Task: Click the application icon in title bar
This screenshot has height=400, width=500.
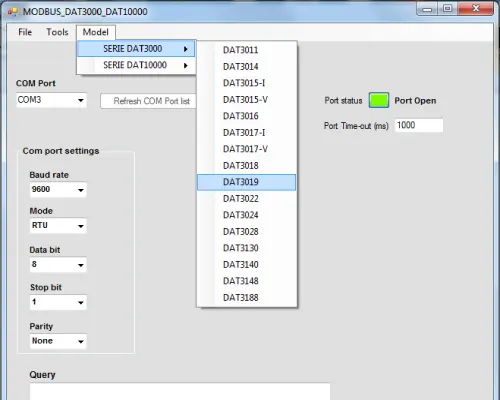Action: click(13, 12)
